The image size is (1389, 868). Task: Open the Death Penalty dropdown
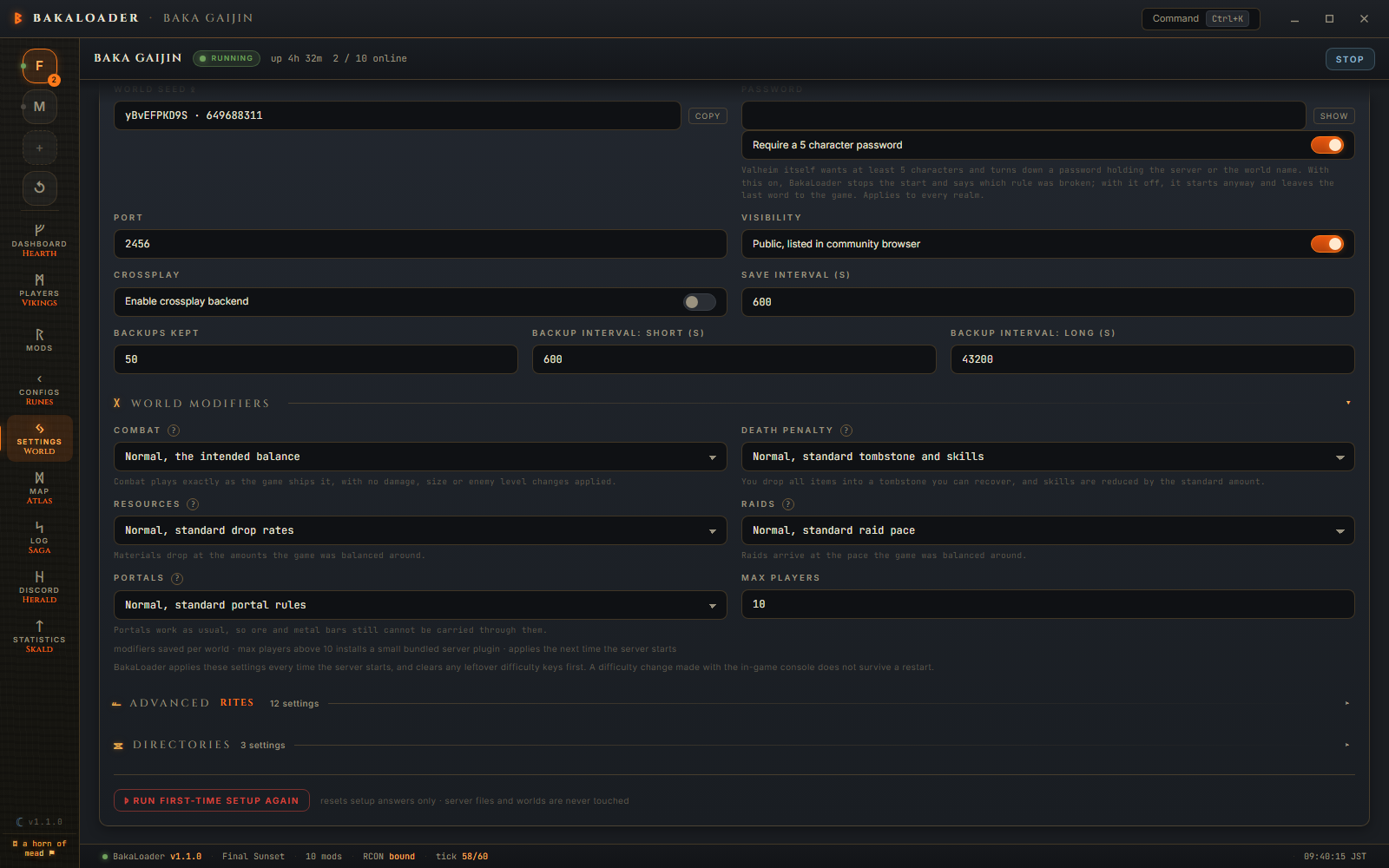point(1048,457)
